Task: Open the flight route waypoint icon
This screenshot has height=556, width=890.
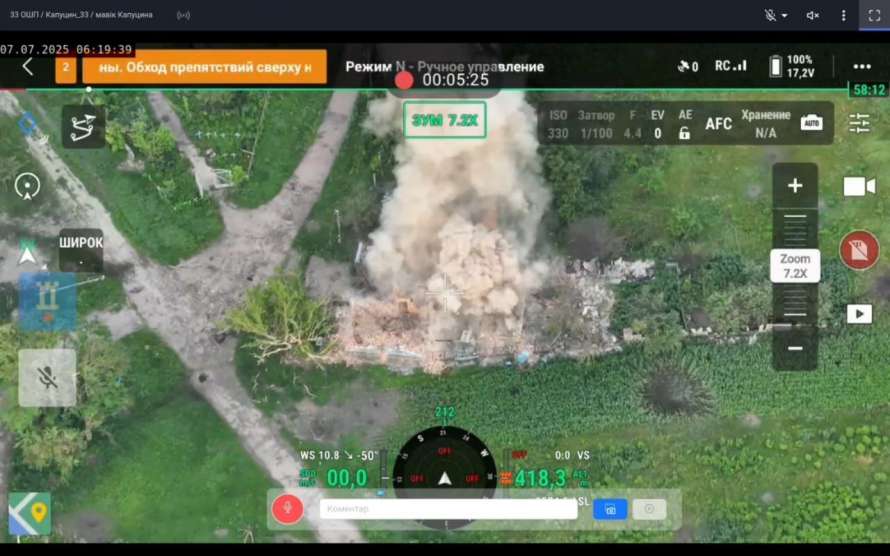Action: [83, 127]
